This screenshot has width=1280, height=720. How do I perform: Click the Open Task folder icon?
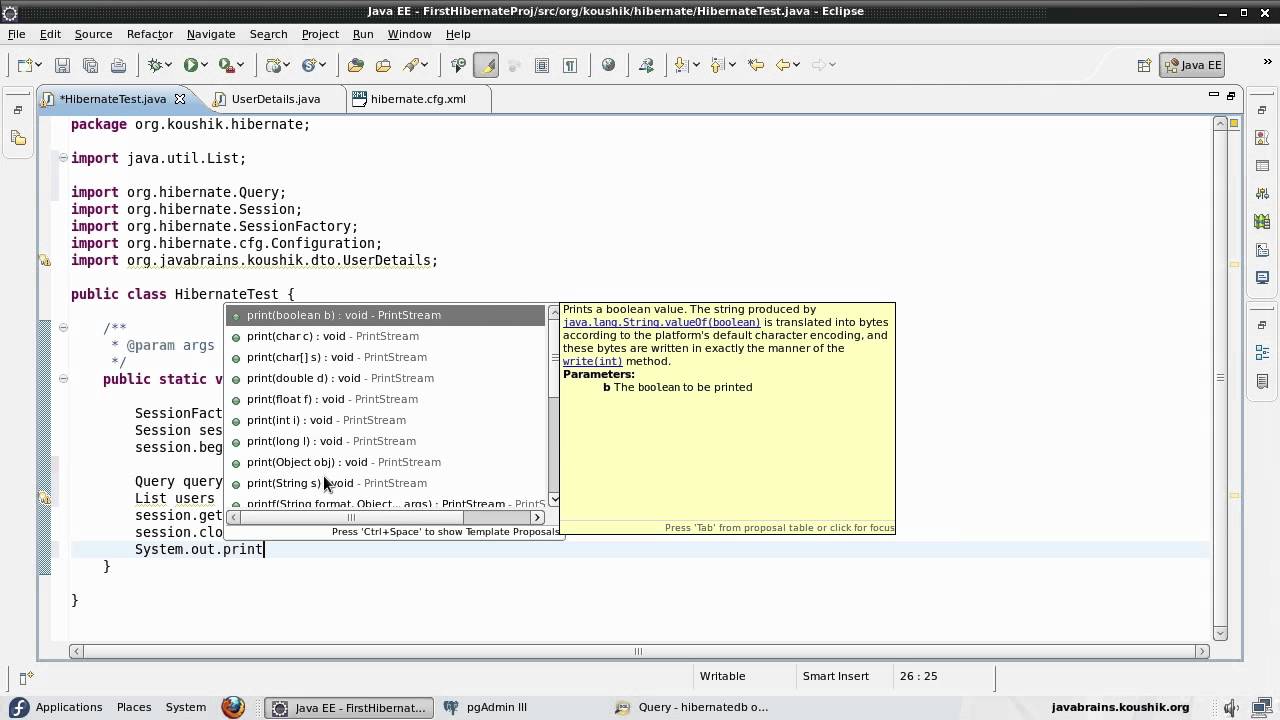click(383, 65)
